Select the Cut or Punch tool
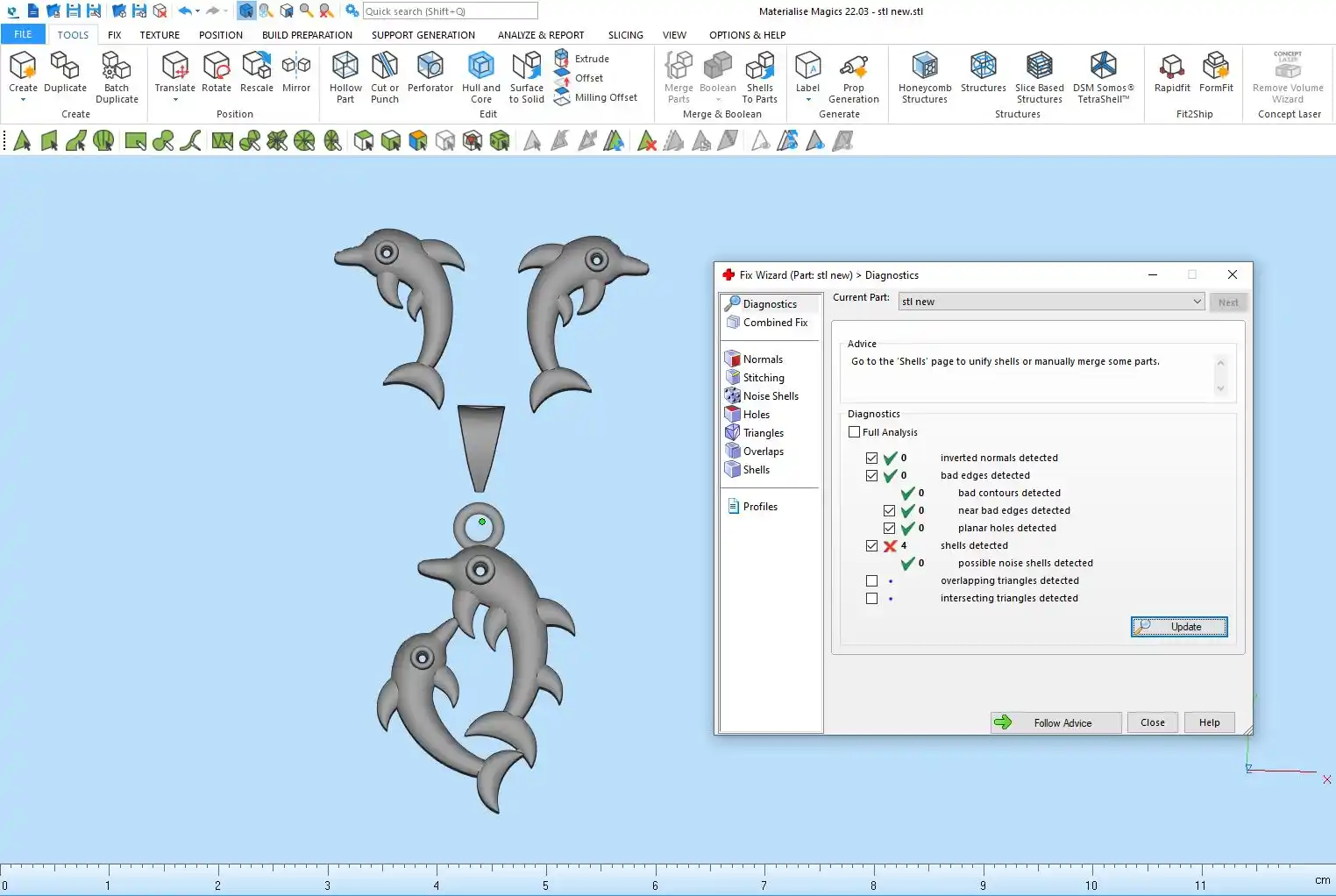1336x896 pixels. (x=384, y=67)
